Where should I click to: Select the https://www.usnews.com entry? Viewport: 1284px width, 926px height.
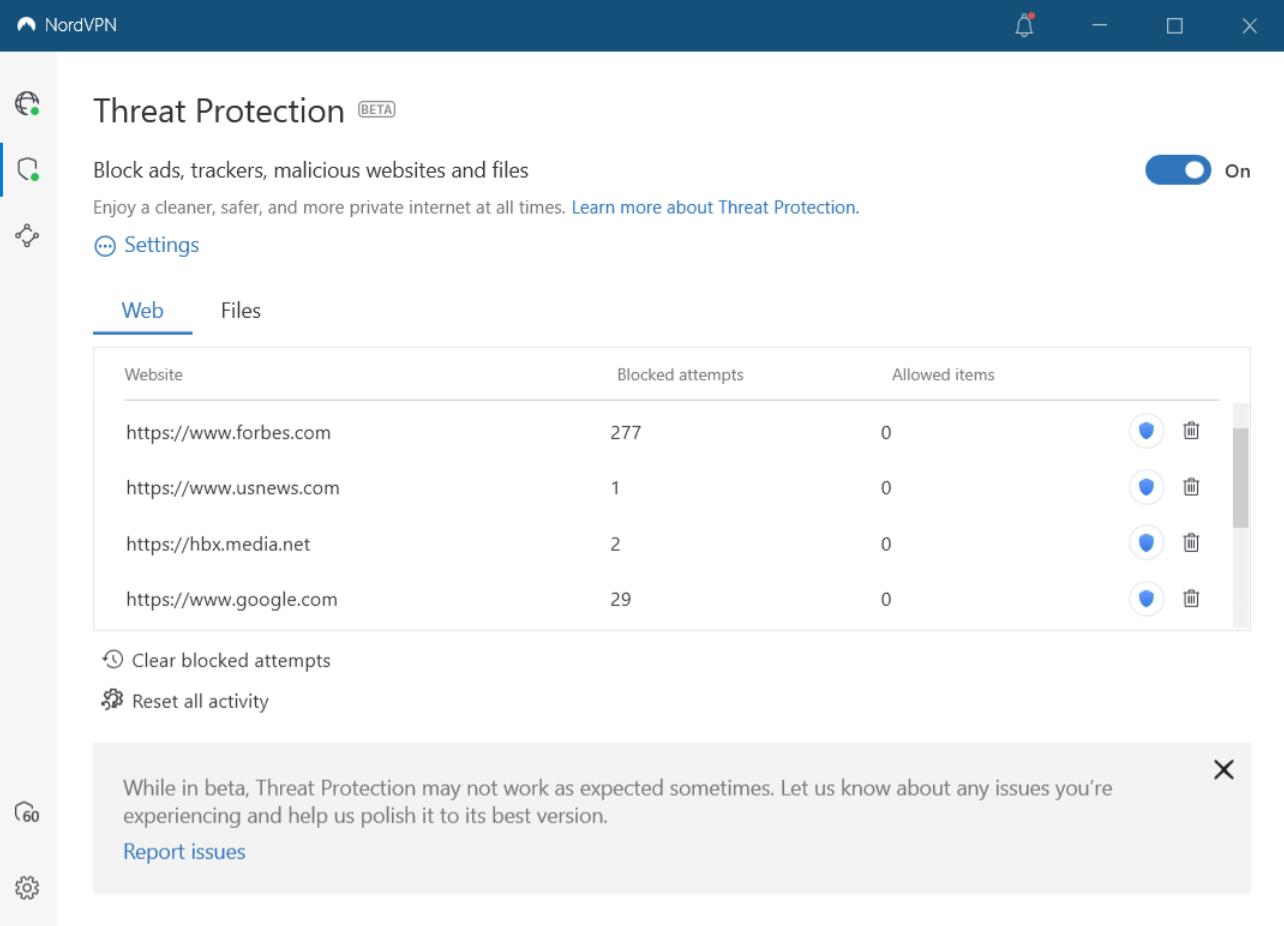(232, 489)
